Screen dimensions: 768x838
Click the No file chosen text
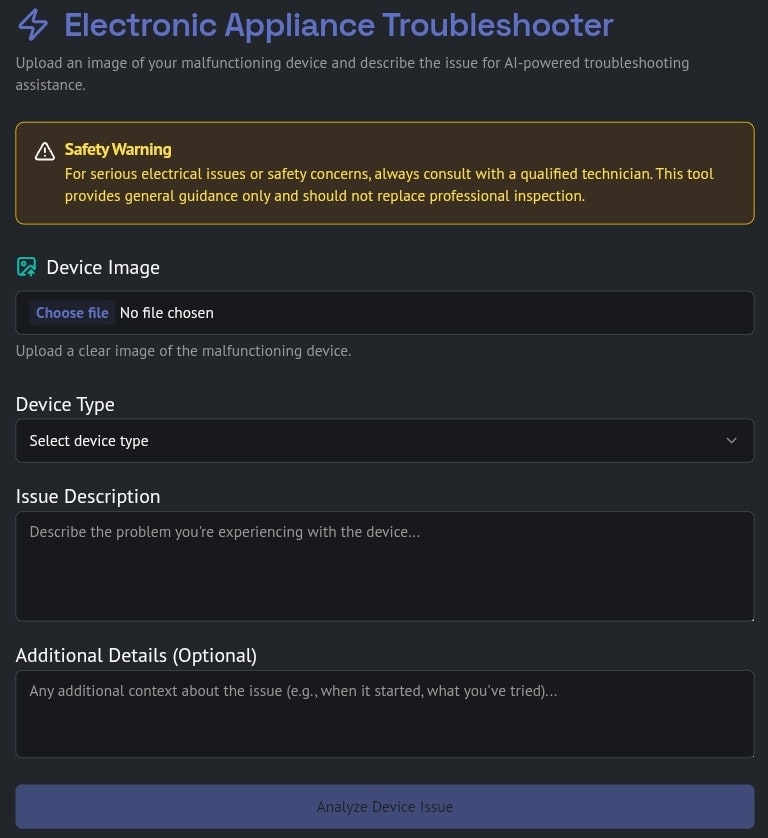(x=167, y=313)
